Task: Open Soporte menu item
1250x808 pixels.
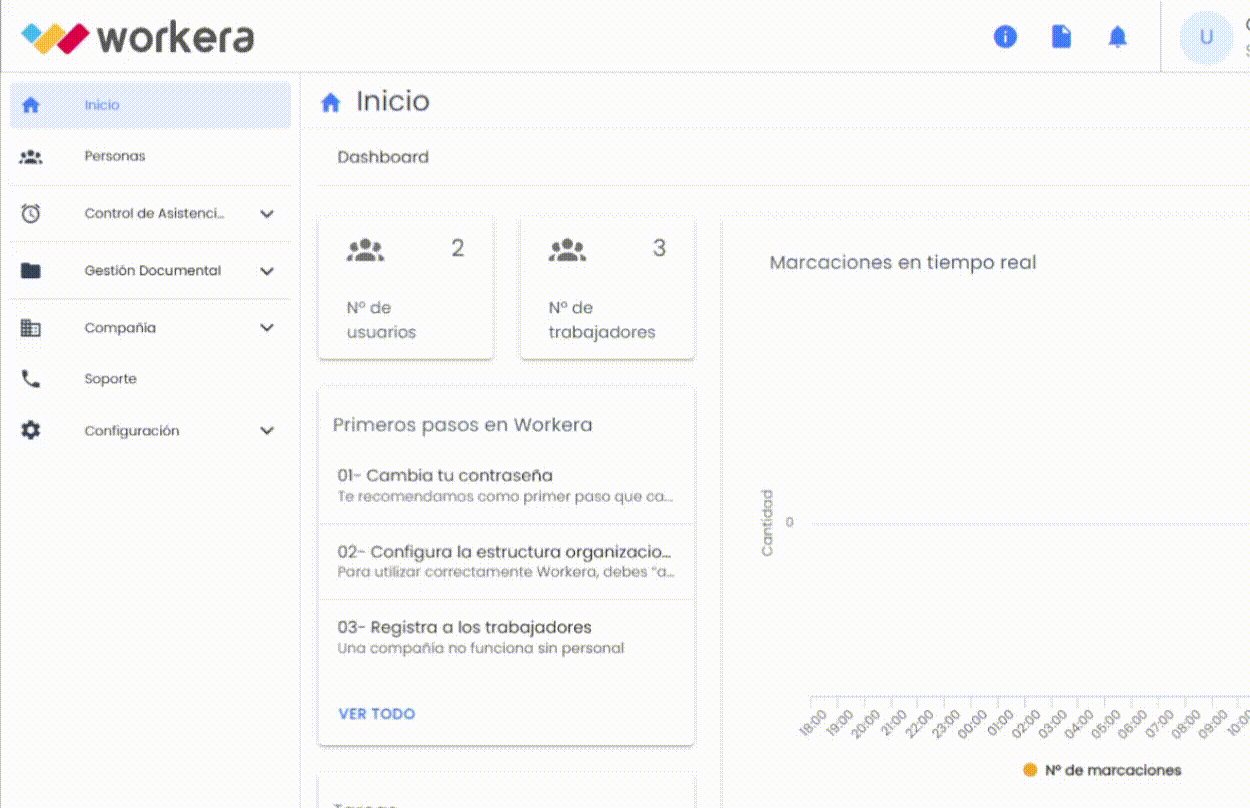Action: pyautogui.click(x=150, y=379)
